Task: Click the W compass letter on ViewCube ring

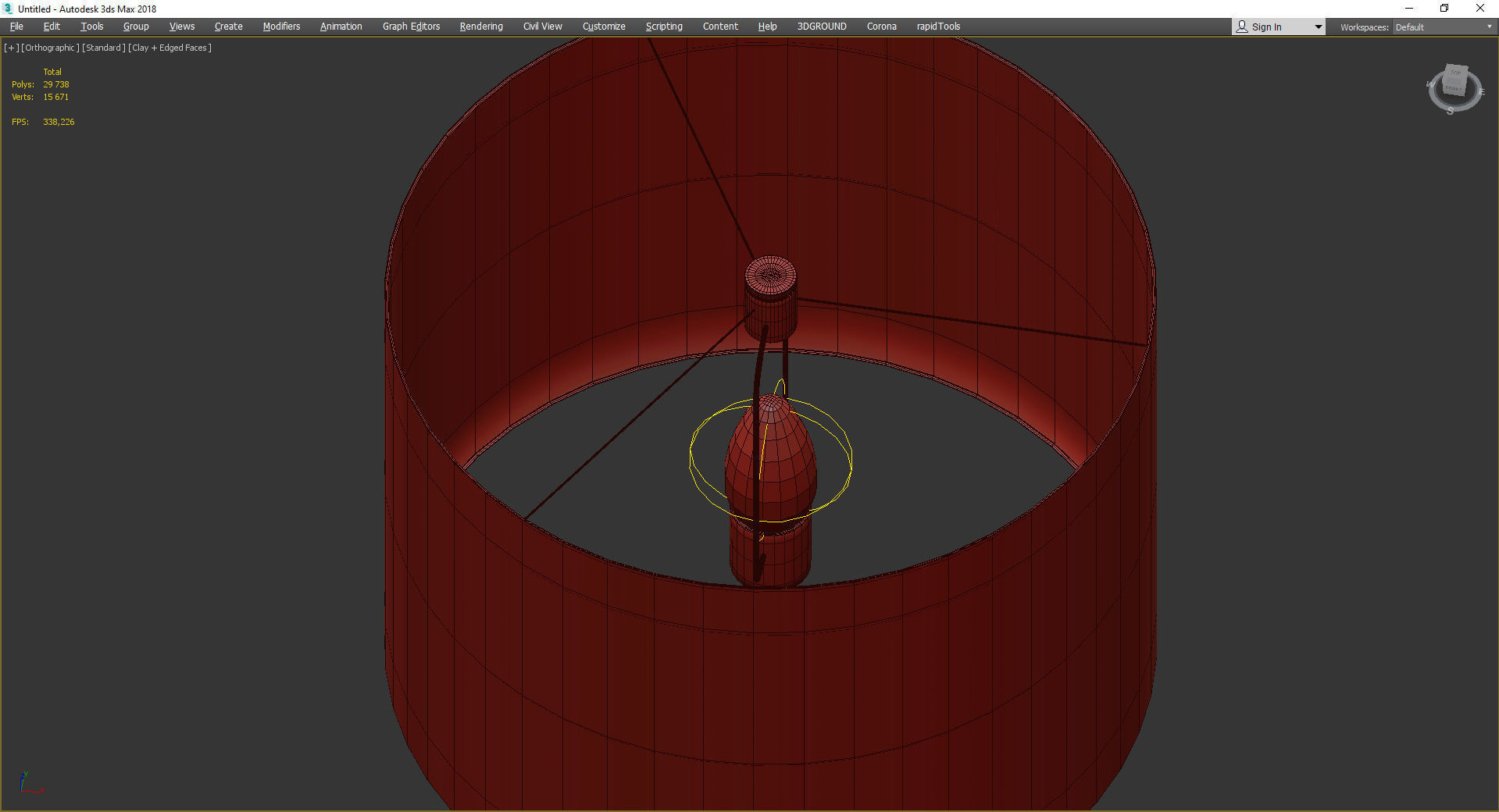Action: pos(1430,84)
